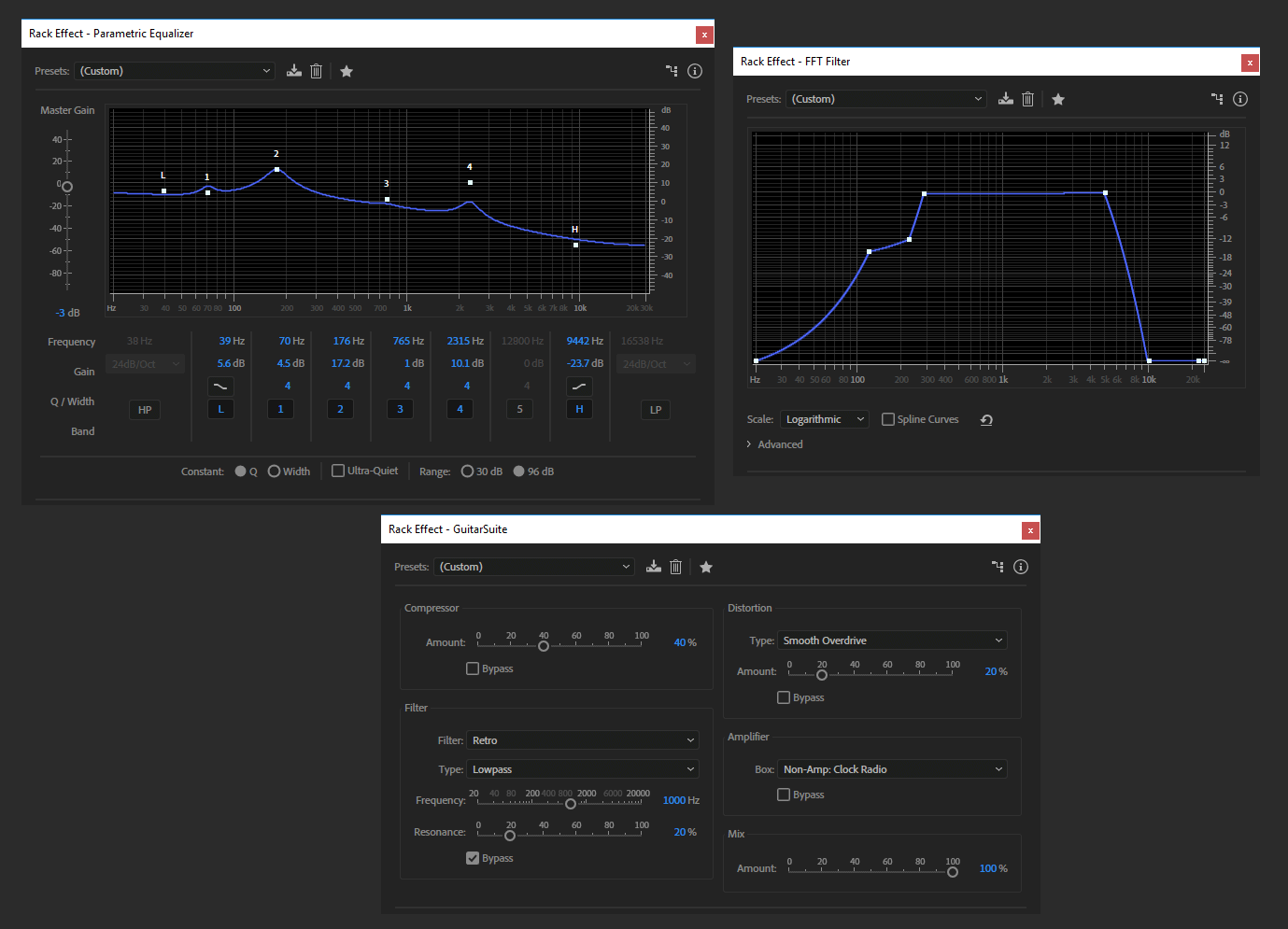
Task: Open LP slope 24dB/Oct dropdown
Action: [656, 364]
